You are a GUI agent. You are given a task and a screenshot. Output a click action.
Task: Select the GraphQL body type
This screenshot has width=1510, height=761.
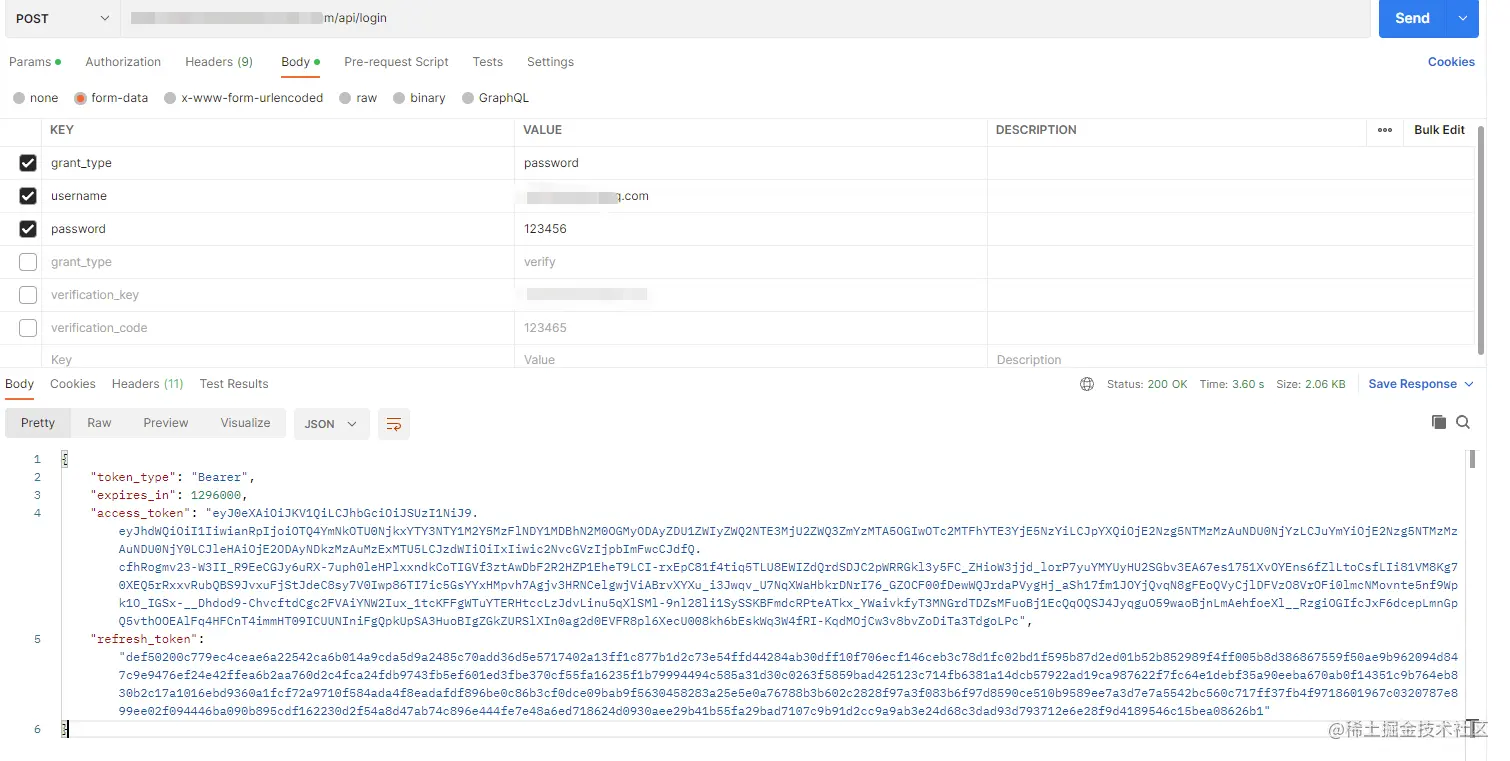click(496, 98)
